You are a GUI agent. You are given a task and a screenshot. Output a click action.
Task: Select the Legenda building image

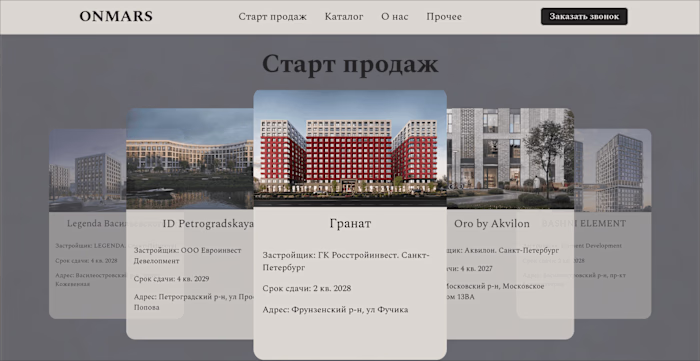[88, 170]
